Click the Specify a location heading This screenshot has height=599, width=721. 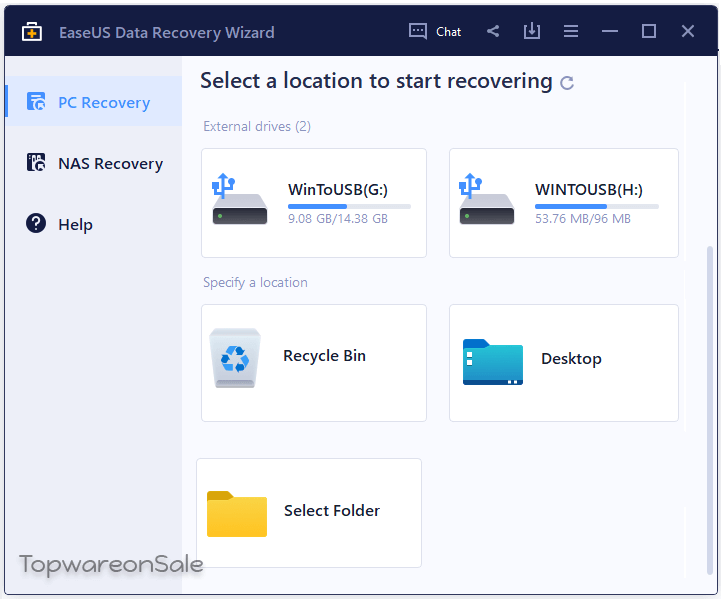pos(255,282)
